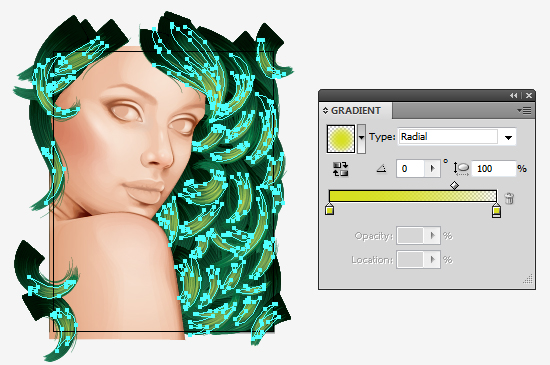
Task: Delete gradient stop with trash icon
Action: click(x=509, y=198)
